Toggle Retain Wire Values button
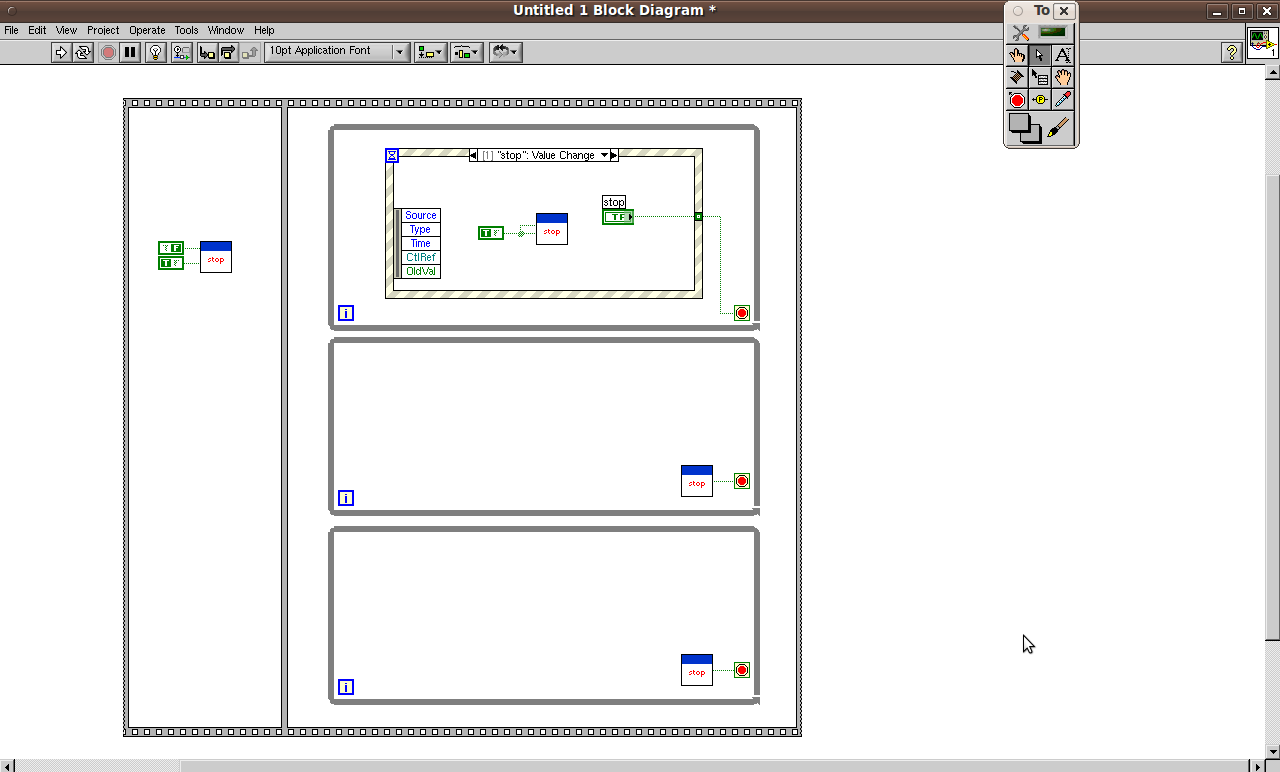The height and width of the screenshot is (772, 1280). [181, 52]
